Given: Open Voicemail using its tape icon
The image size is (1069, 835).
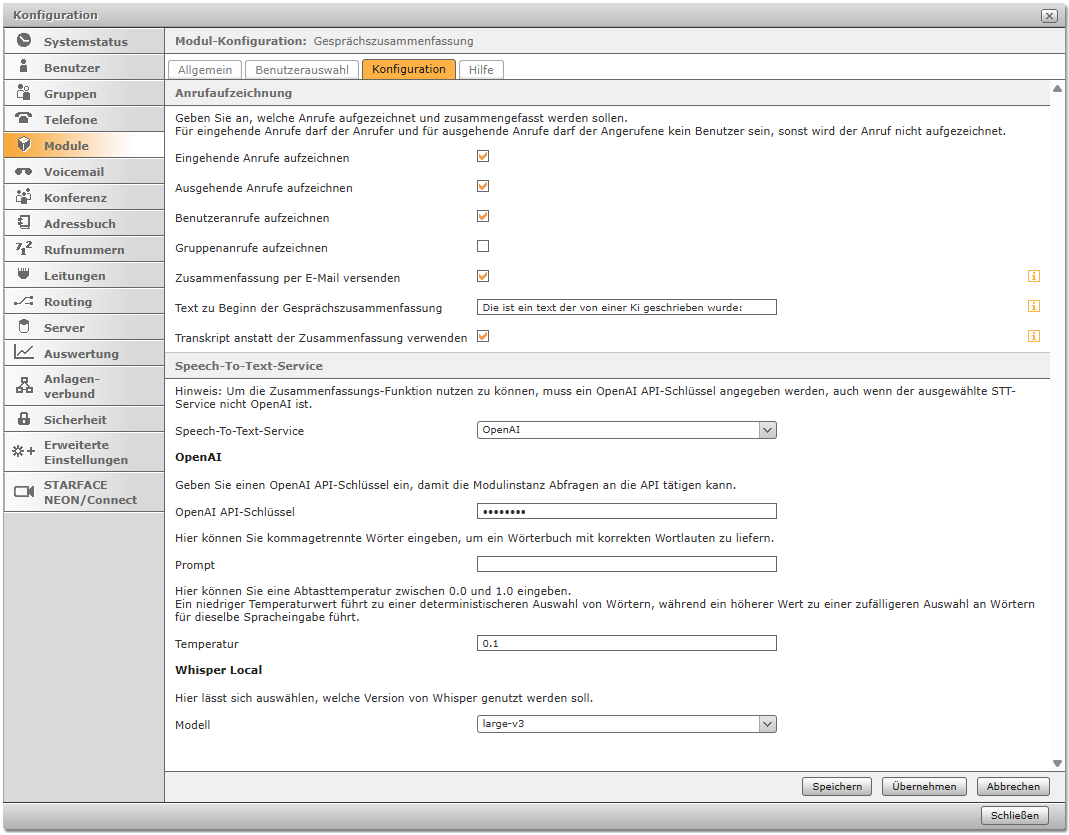Looking at the screenshot, I should coord(24,171).
